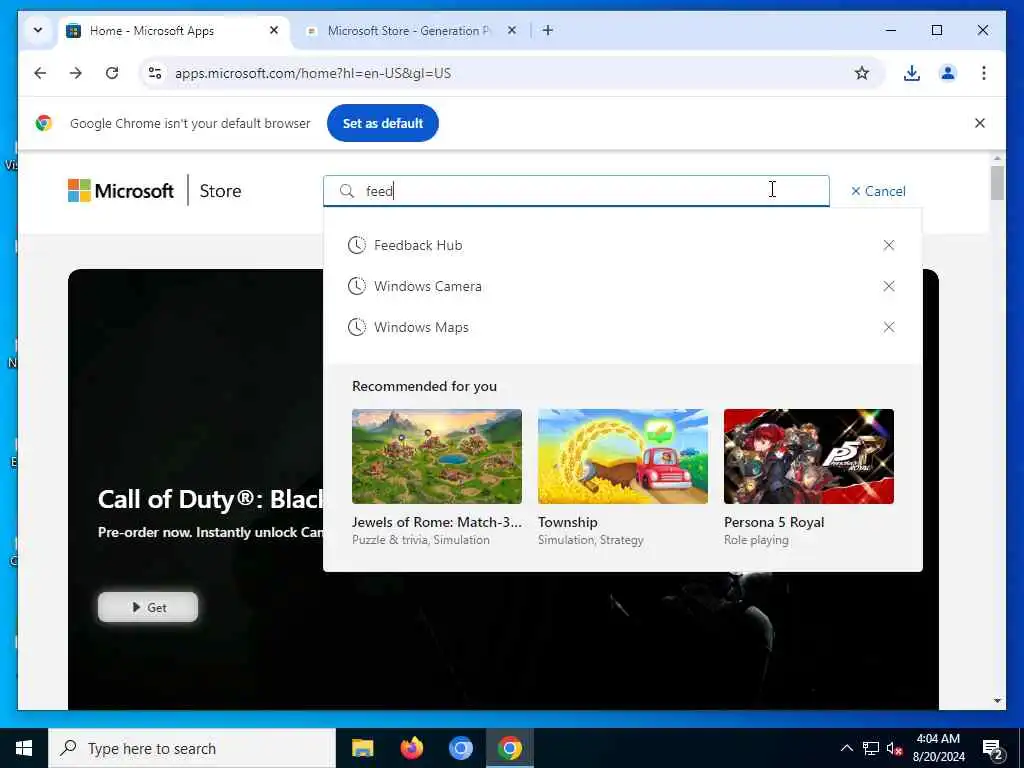Open the taskbar clock and date
This screenshot has height=768, width=1024.
938,748
